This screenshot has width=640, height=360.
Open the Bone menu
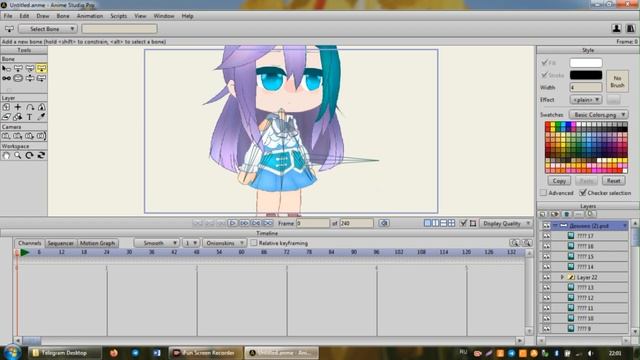pos(63,16)
